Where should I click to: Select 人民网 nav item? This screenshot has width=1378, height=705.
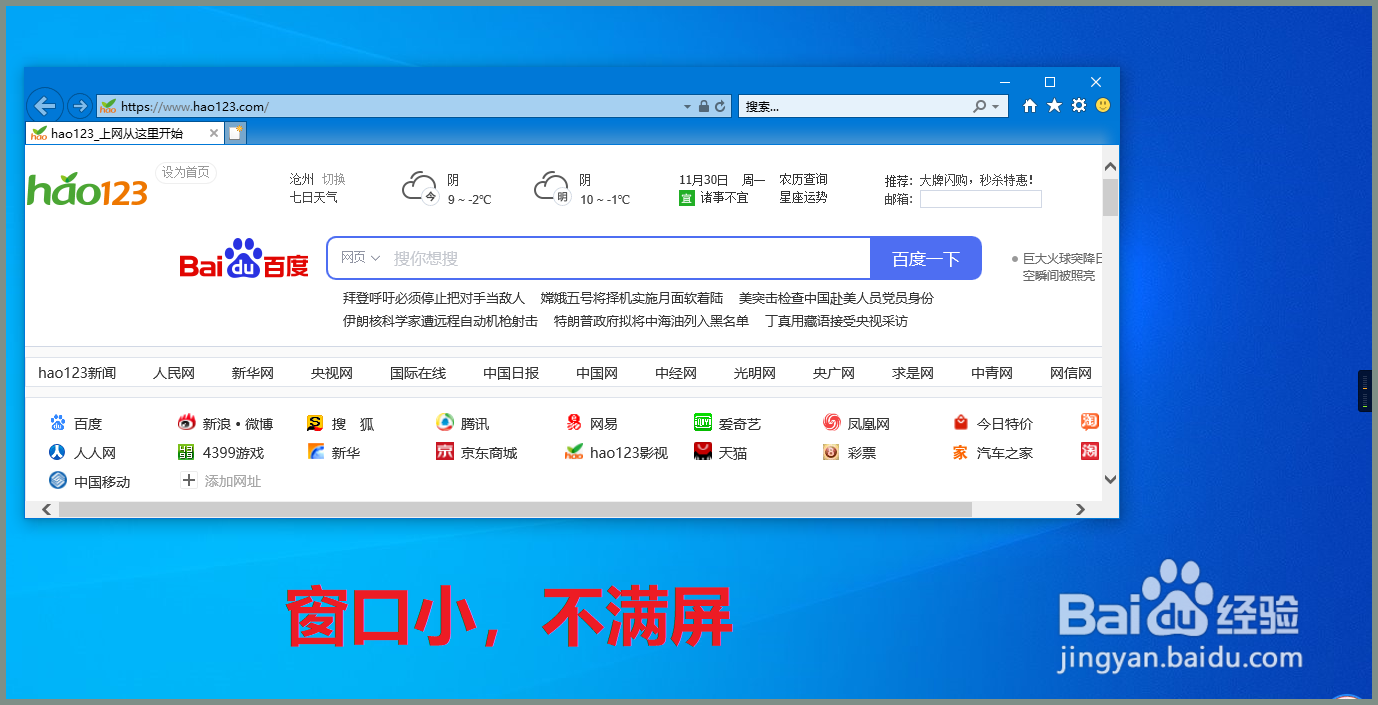(174, 373)
